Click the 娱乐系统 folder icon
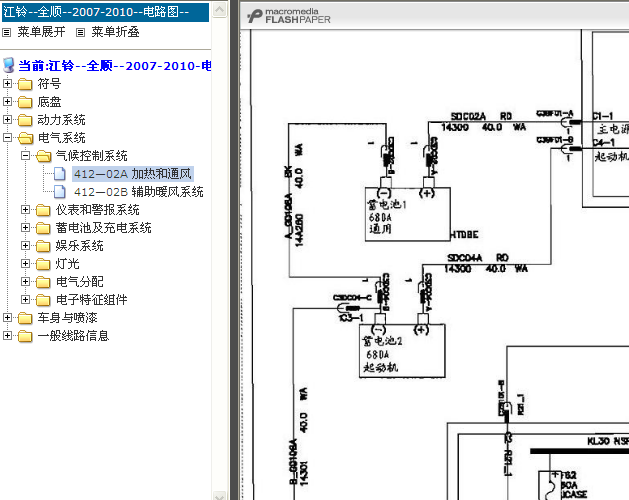This screenshot has height=500, width=629. point(43,246)
